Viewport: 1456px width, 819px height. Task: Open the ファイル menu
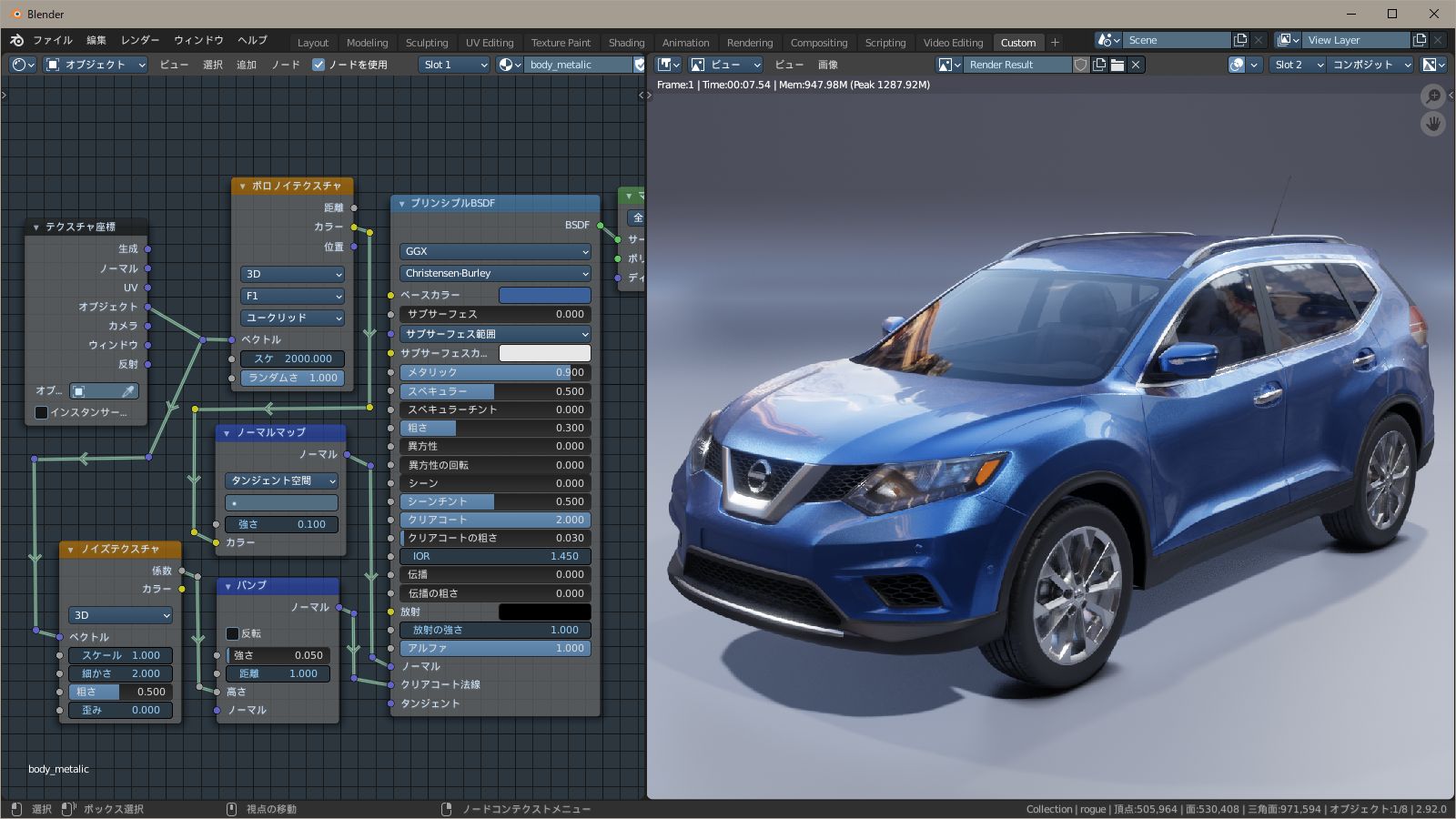53,40
